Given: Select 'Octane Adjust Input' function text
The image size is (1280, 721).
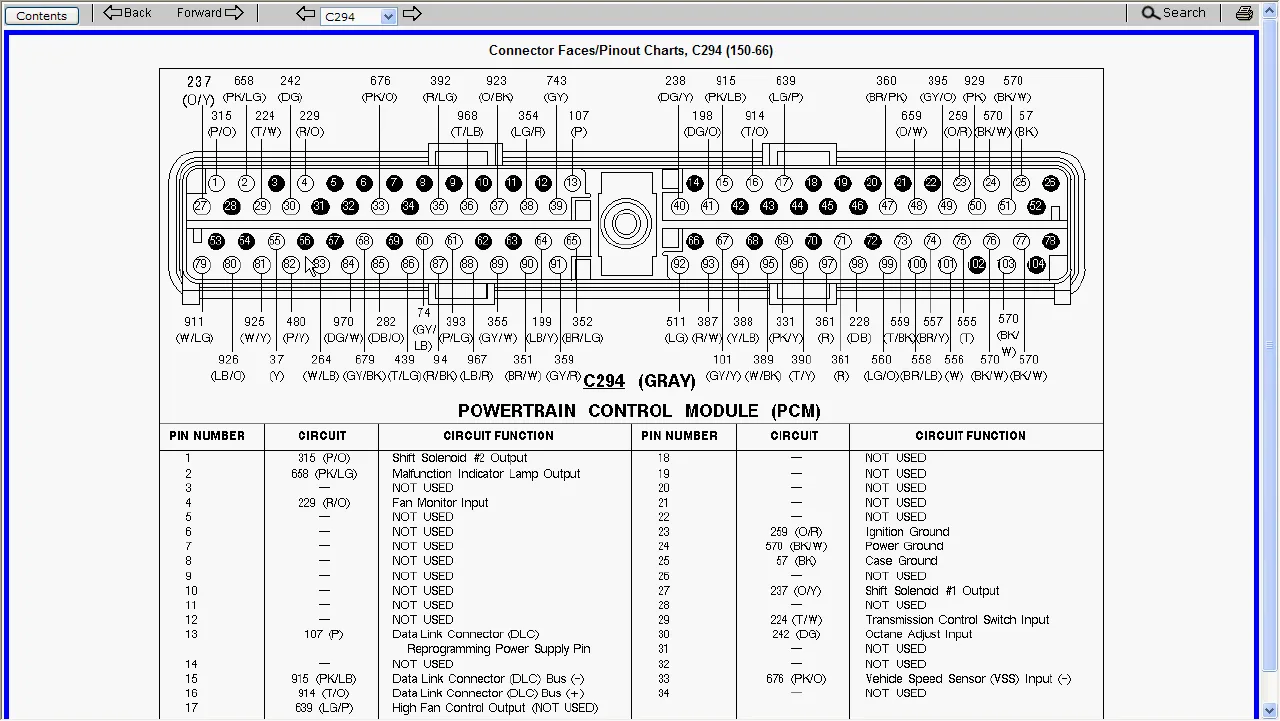Looking at the screenshot, I should point(918,634).
